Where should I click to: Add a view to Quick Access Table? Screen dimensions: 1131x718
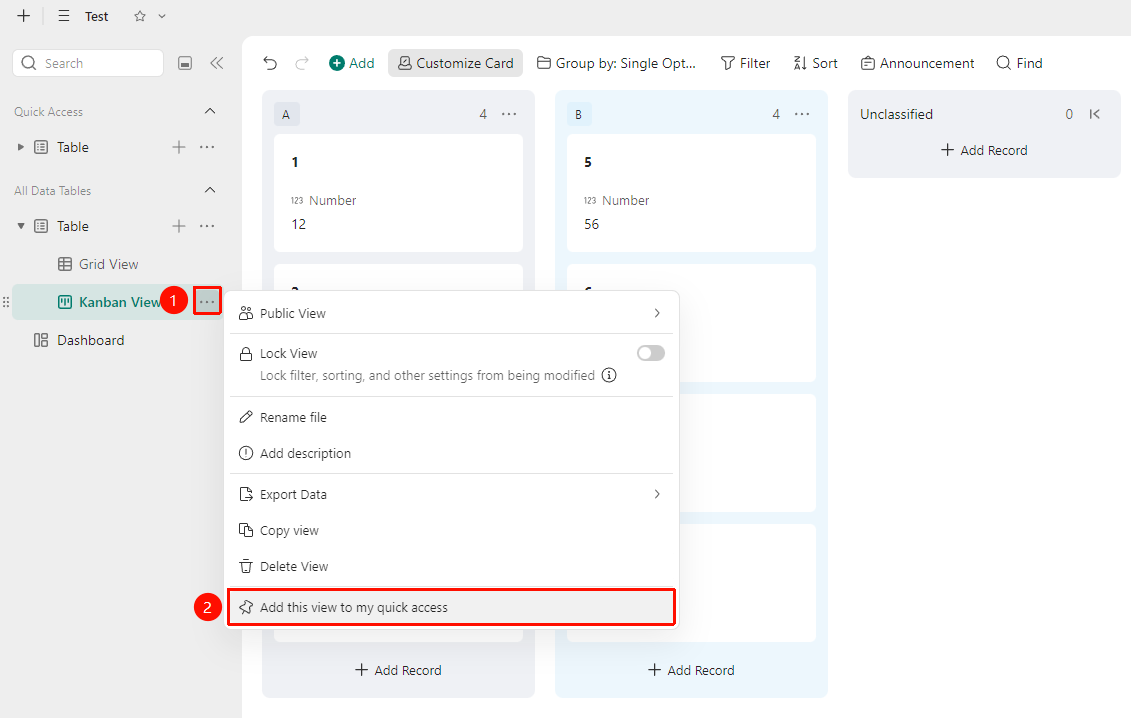point(179,147)
